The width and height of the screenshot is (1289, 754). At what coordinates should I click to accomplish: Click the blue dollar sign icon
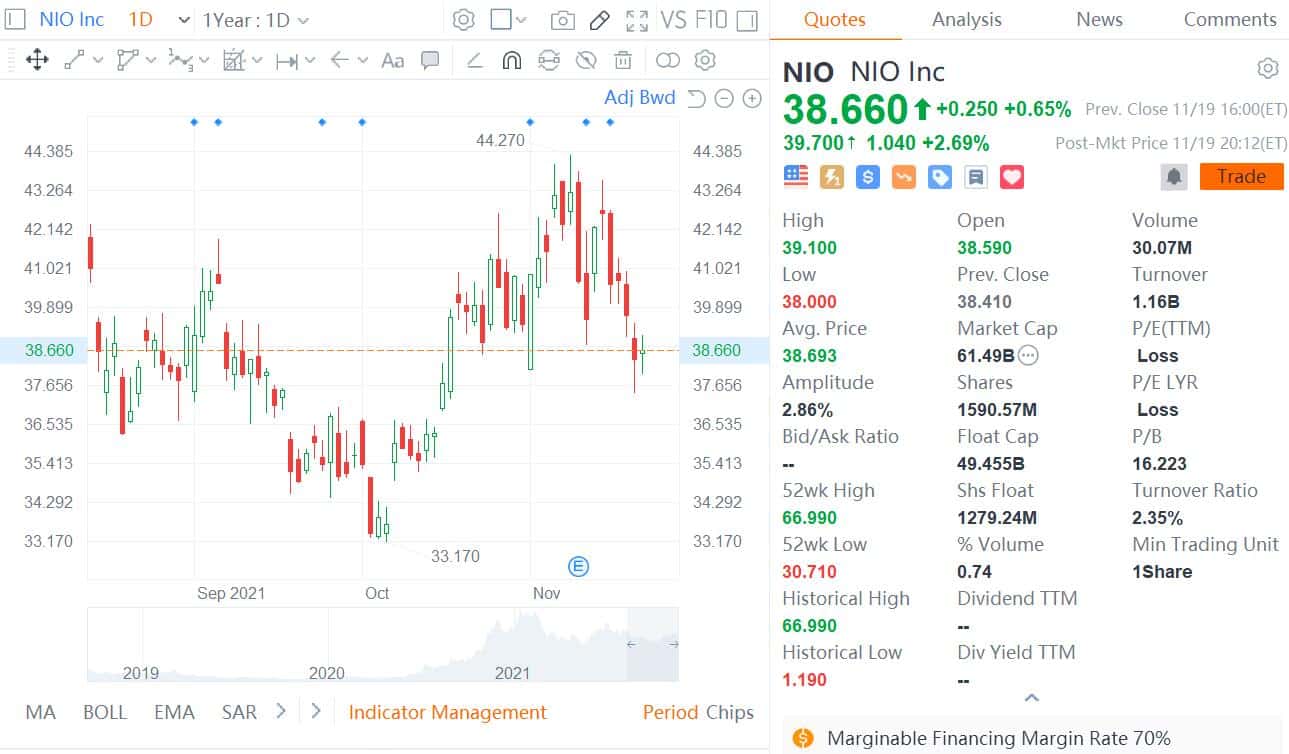[866, 176]
